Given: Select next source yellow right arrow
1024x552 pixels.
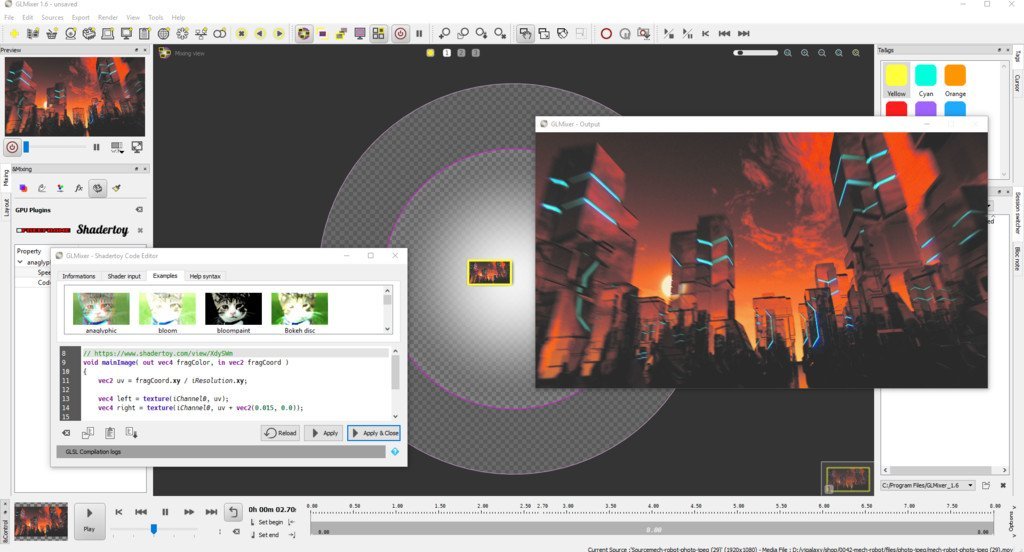Looking at the screenshot, I should coord(279,33).
